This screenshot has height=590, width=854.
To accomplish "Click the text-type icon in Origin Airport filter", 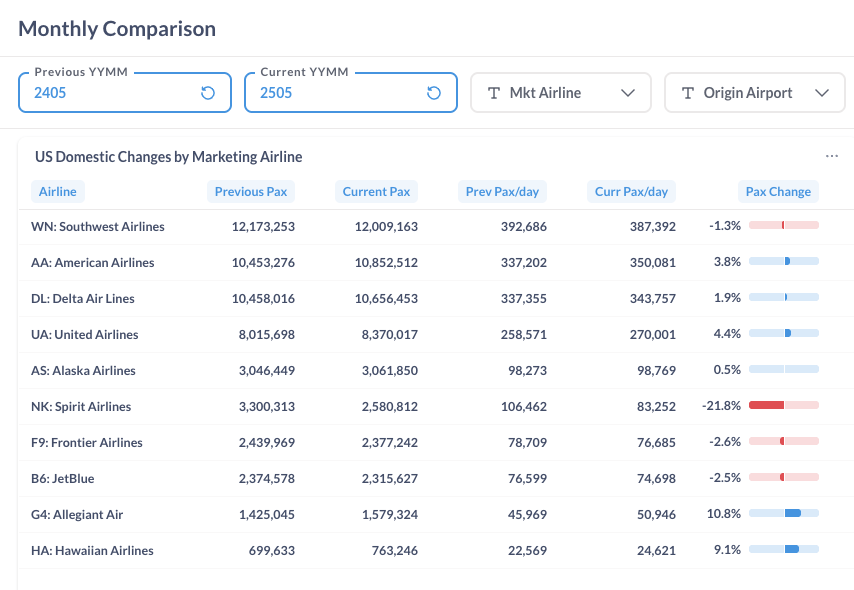I will (x=688, y=93).
